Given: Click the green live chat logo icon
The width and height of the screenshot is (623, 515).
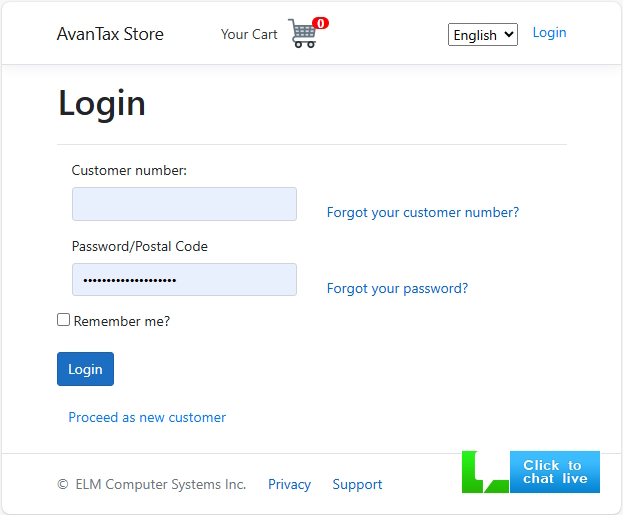Looking at the screenshot, I should 485,472.
